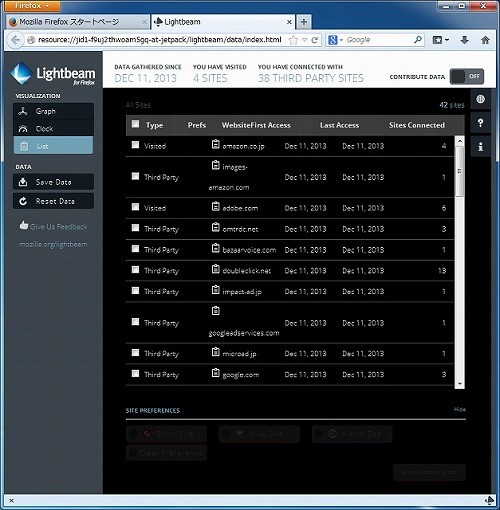
Task: Click clipboard icon beside omtrdc.net
Action: tap(216, 227)
